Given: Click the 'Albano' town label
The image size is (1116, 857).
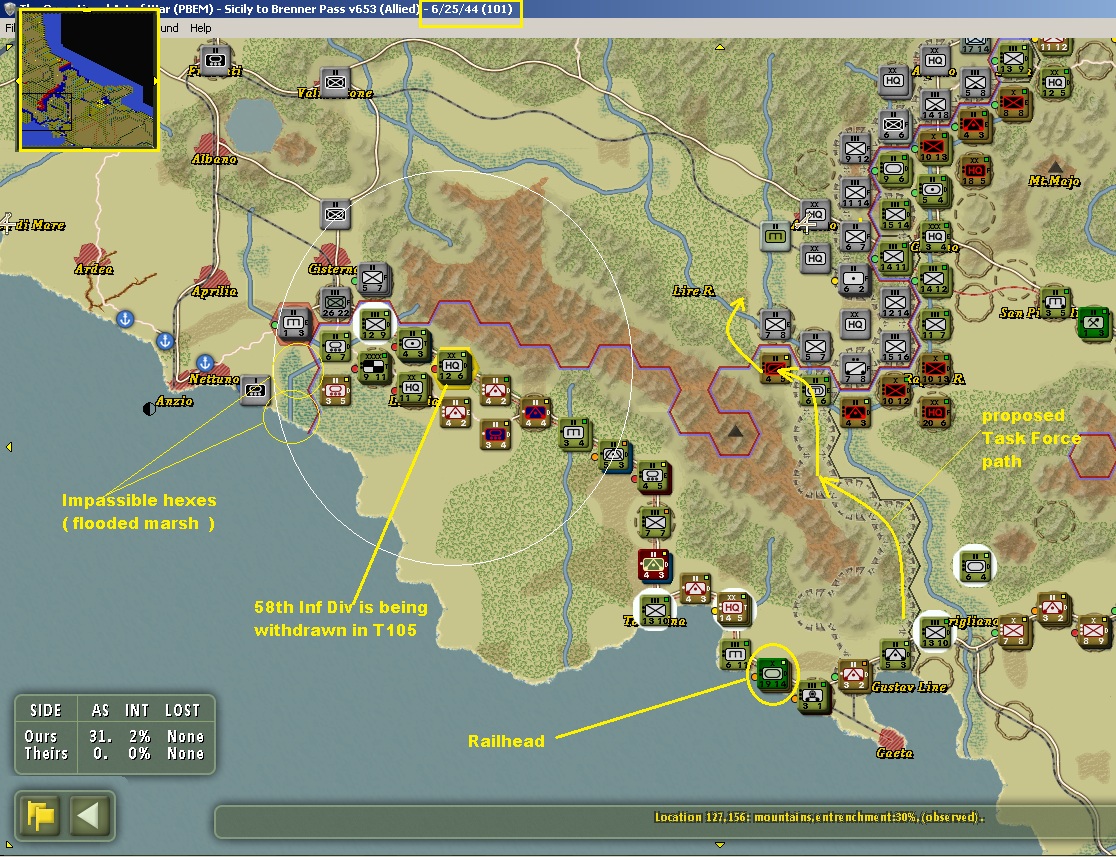Looking at the screenshot, I should (x=214, y=159).
